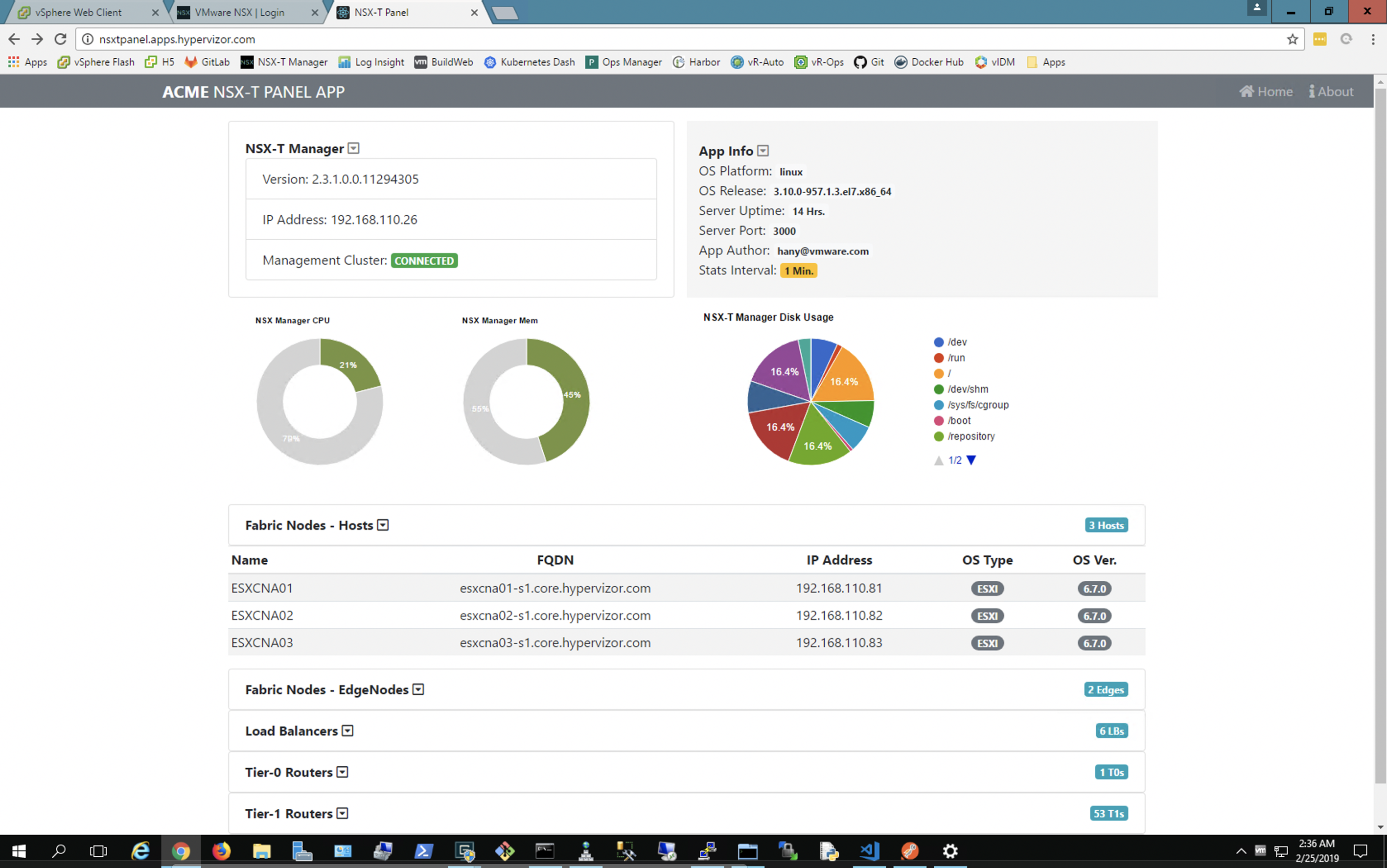Image resolution: width=1387 pixels, height=868 pixels.
Task: Open Docker Hub bookmark
Action: tap(929, 62)
